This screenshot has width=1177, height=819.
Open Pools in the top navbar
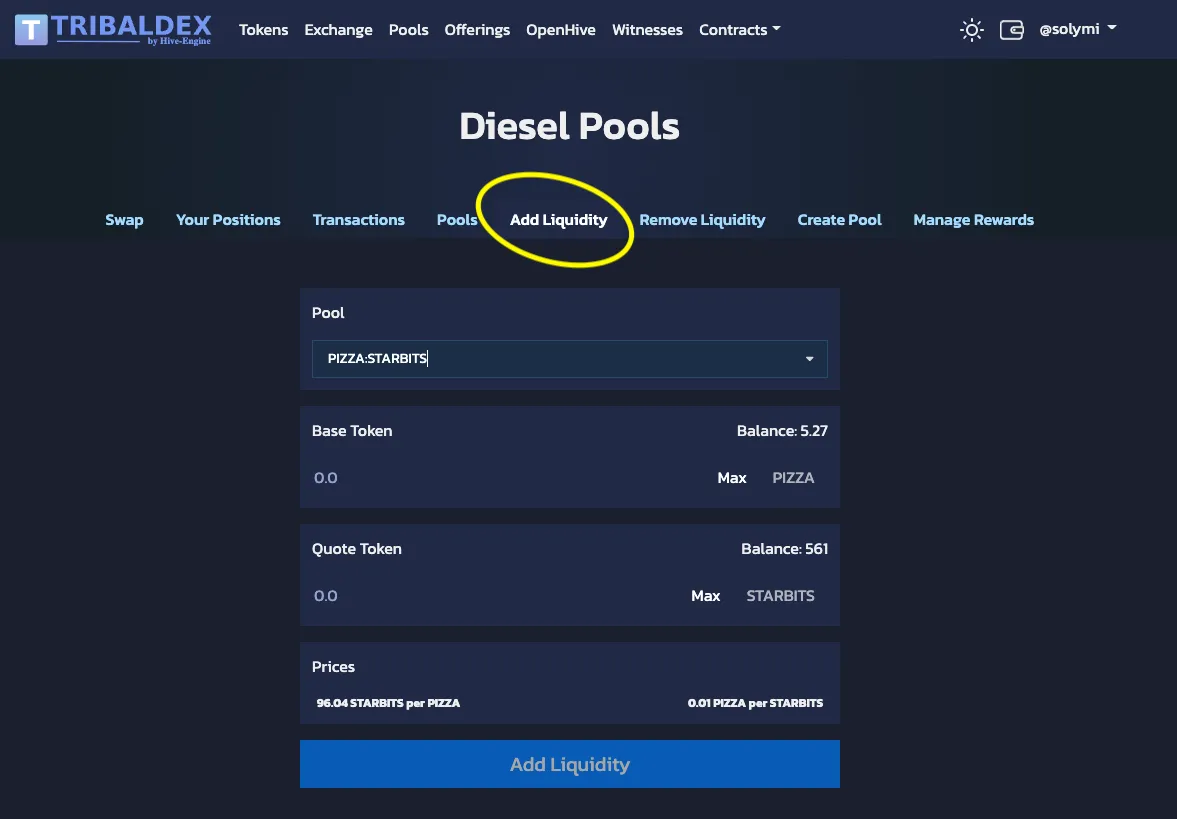408,30
